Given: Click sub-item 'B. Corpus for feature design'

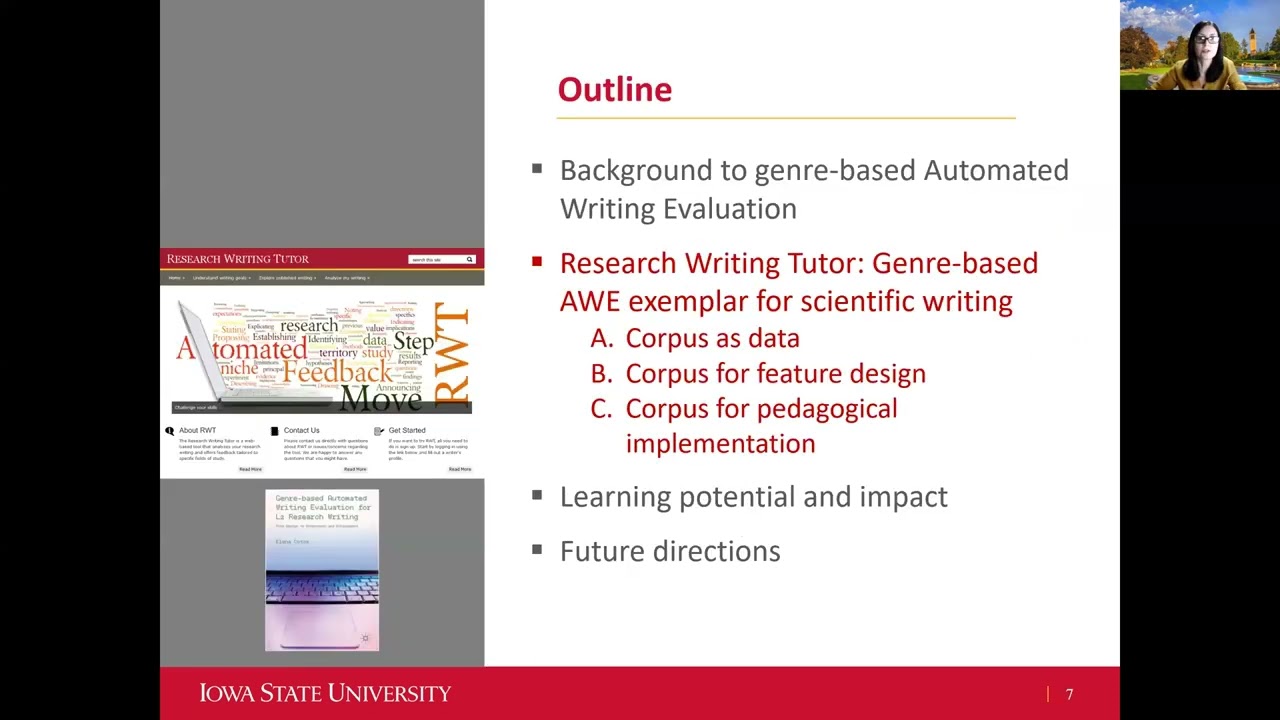Looking at the screenshot, I should point(758,373).
